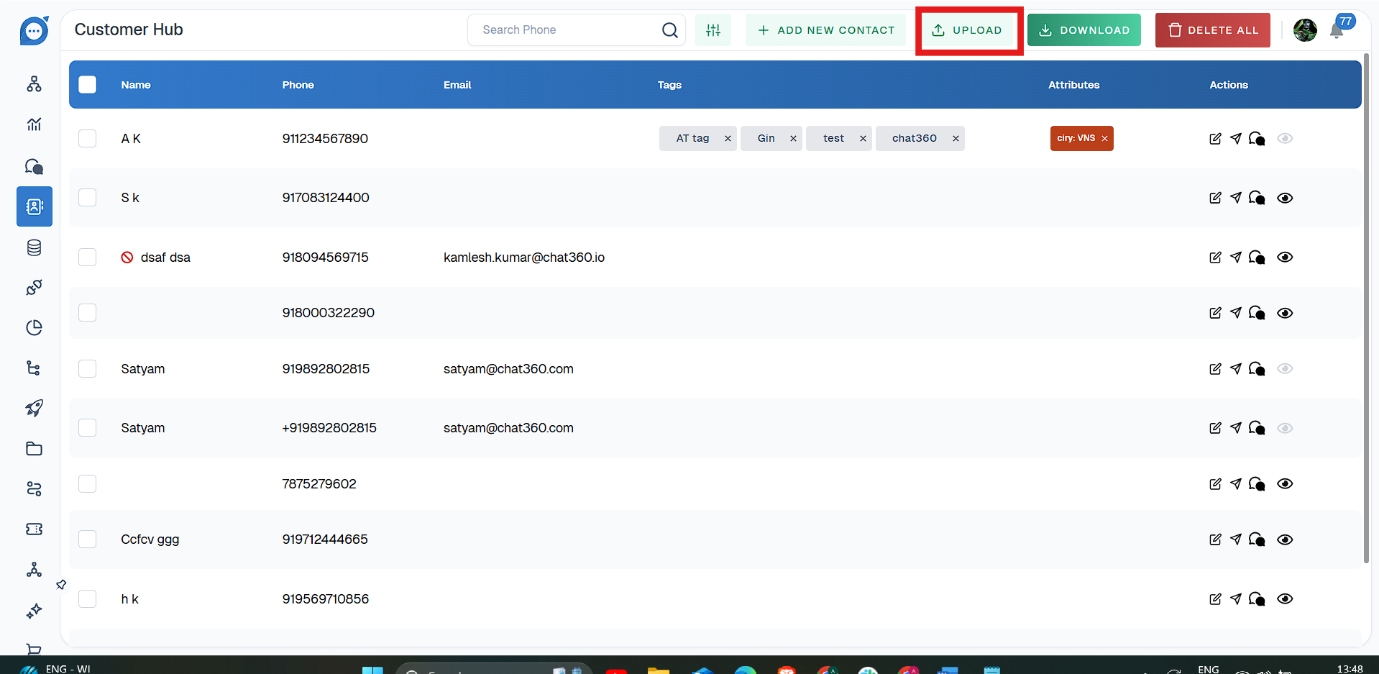Click the filter sliders icon beside search

coord(713,30)
